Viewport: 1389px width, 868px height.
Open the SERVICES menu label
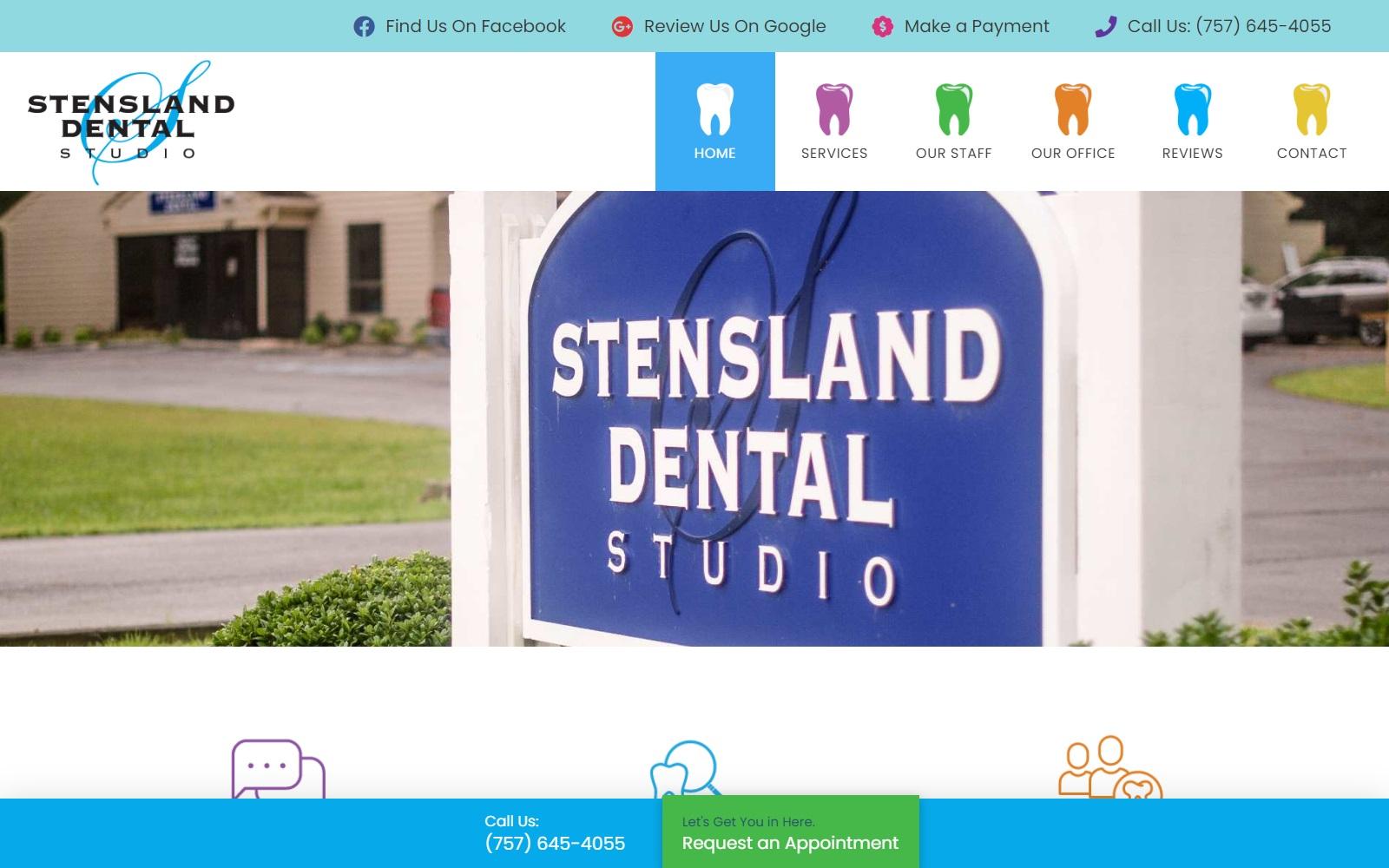coord(834,154)
